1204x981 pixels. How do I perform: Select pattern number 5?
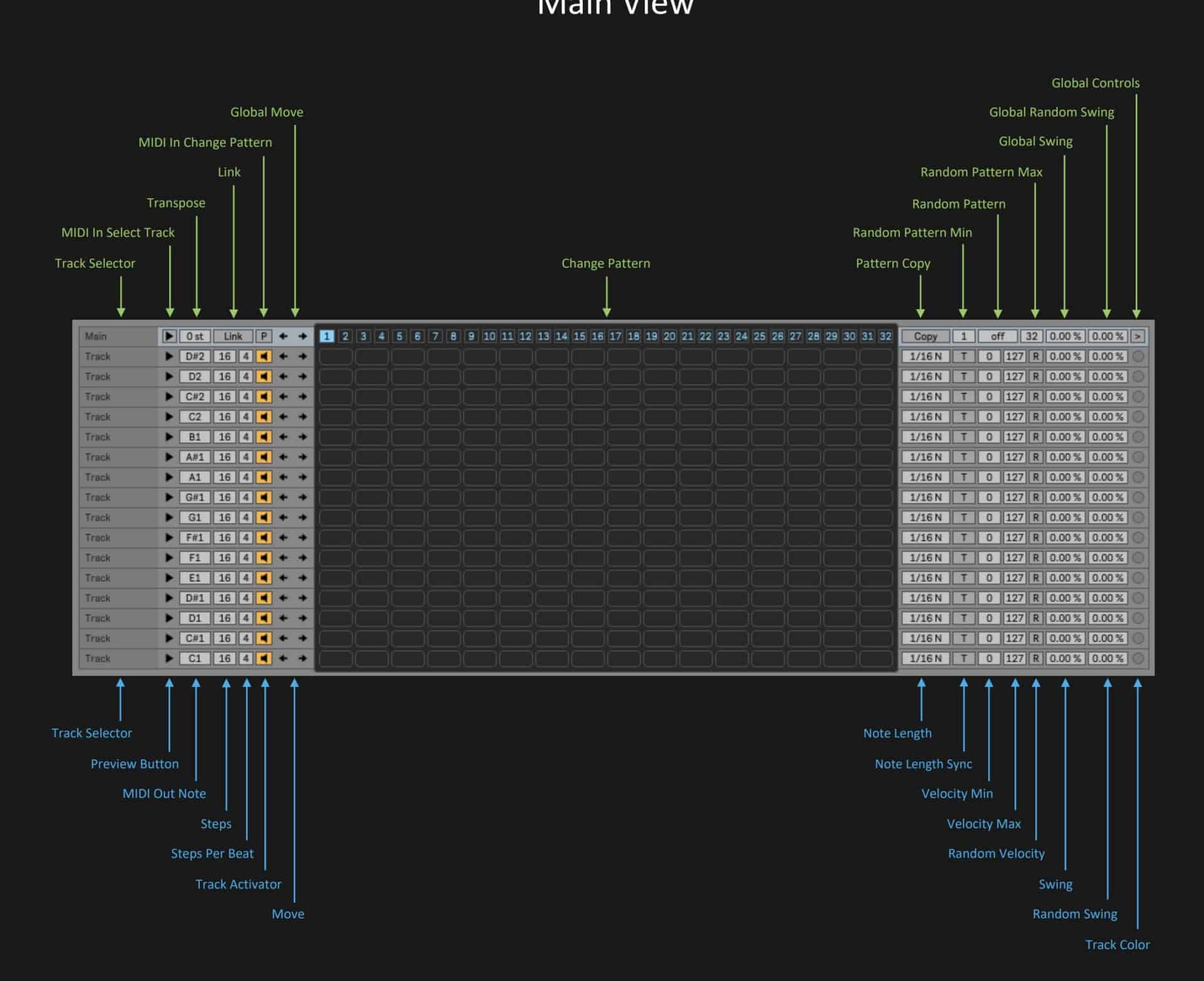[398, 336]
